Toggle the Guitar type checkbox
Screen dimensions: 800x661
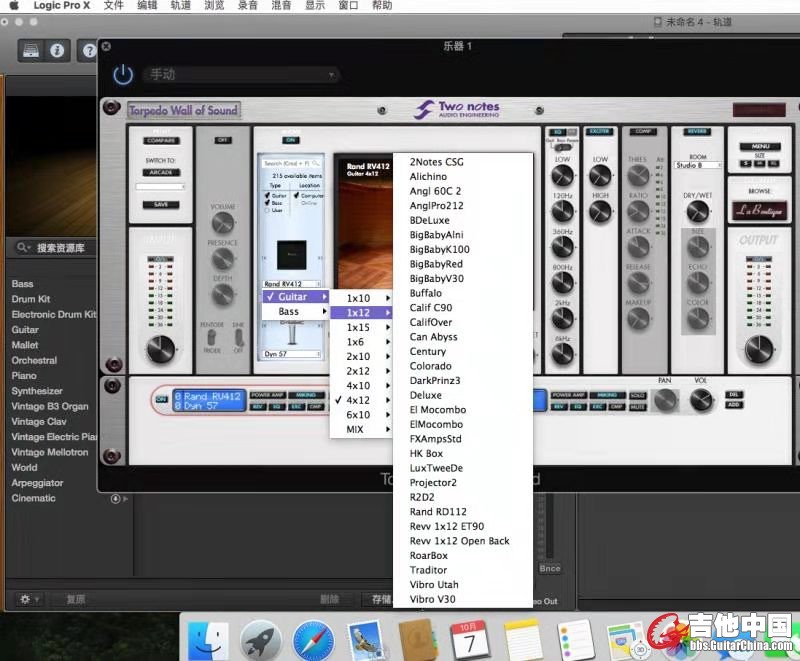point(265,195)
